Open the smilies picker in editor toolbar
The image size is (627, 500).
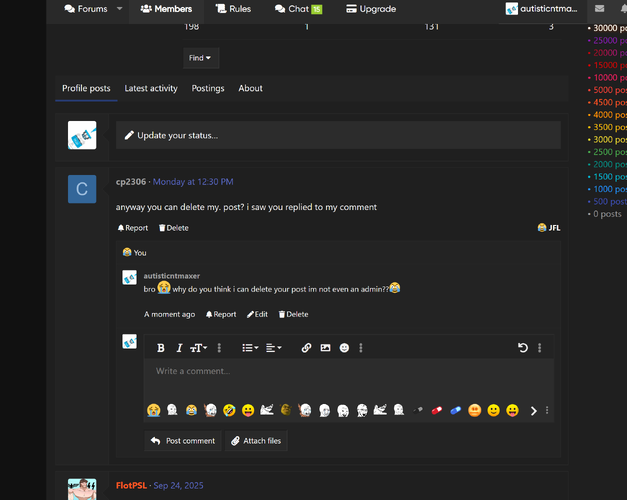tap(344, 348)
